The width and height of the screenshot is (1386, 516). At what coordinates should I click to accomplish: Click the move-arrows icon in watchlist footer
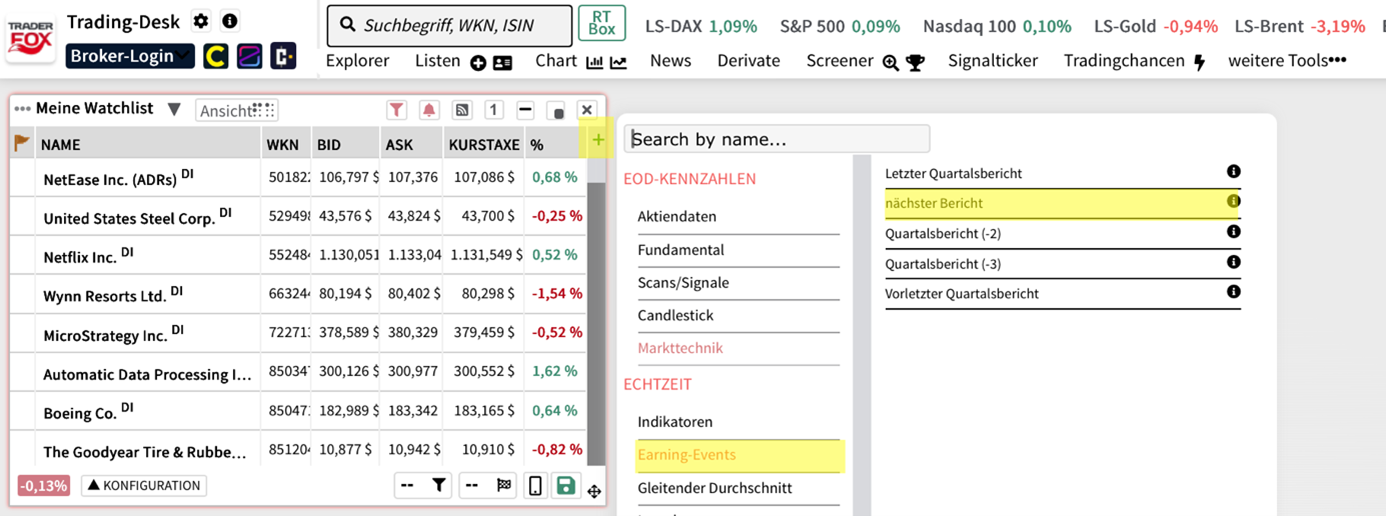[594, 491]
